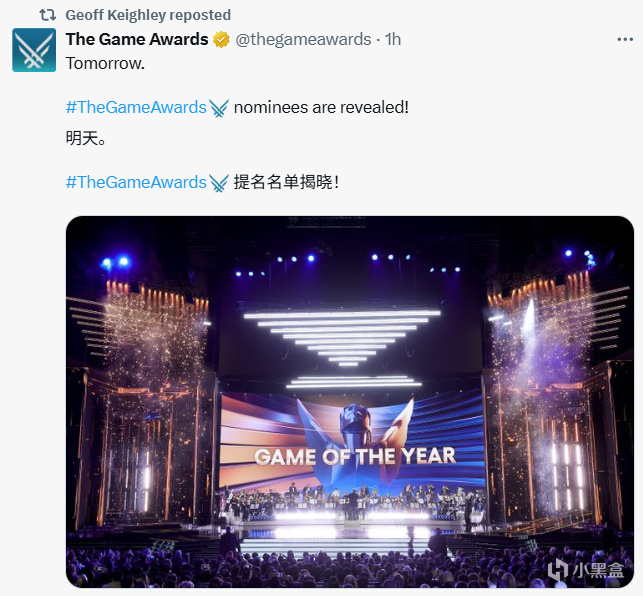Viewport: 643px width, 596px height.
Task: Click The Game Awards profile avatar
Action: pos(34,50)
